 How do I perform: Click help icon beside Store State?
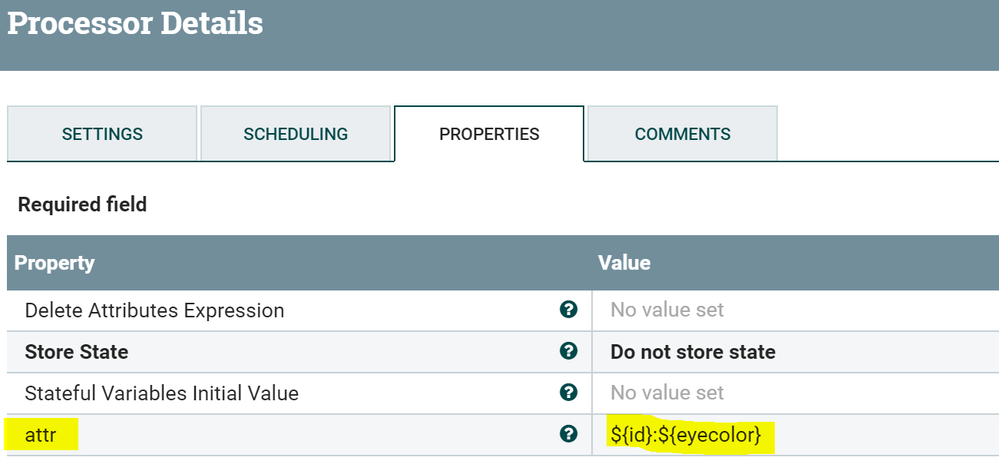coord(569,351)
